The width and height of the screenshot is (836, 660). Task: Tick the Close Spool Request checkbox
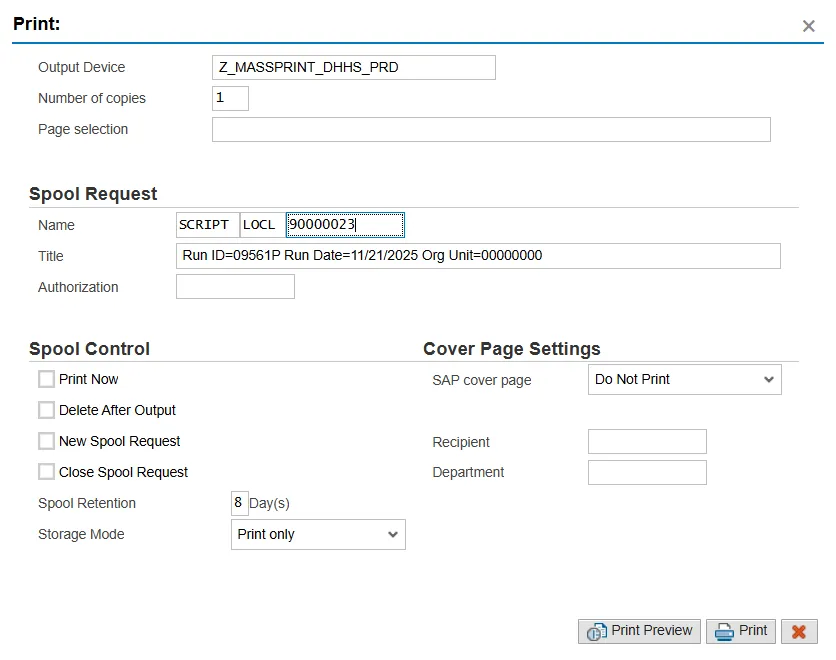point(46,472)
